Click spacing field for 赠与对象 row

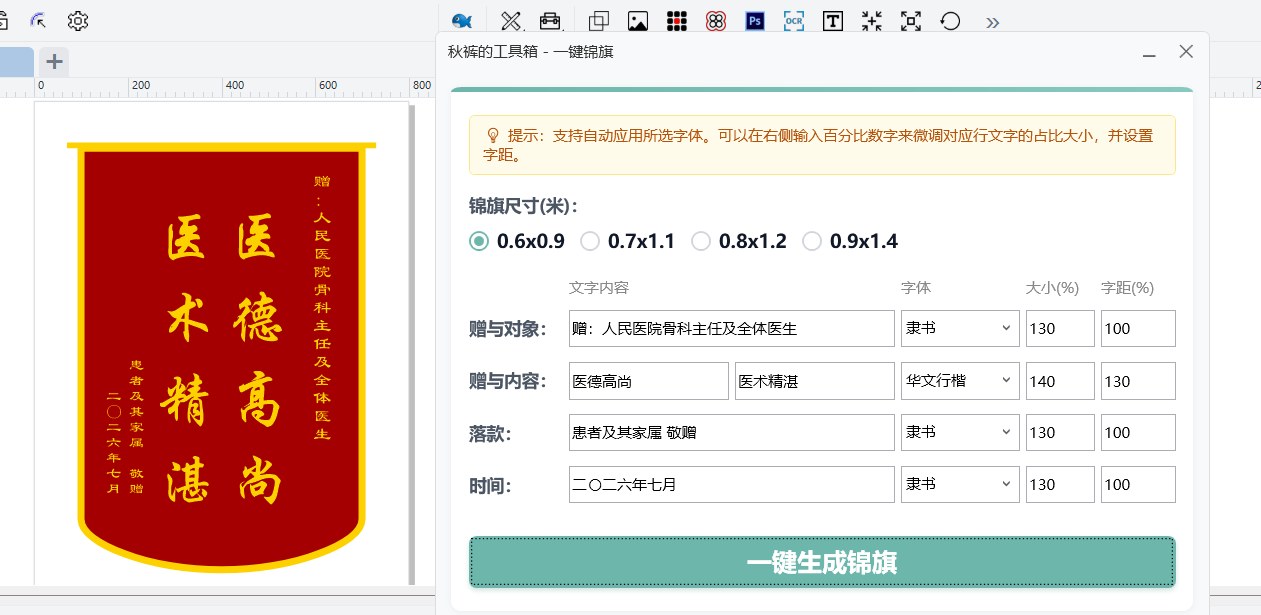(1138, 328)
